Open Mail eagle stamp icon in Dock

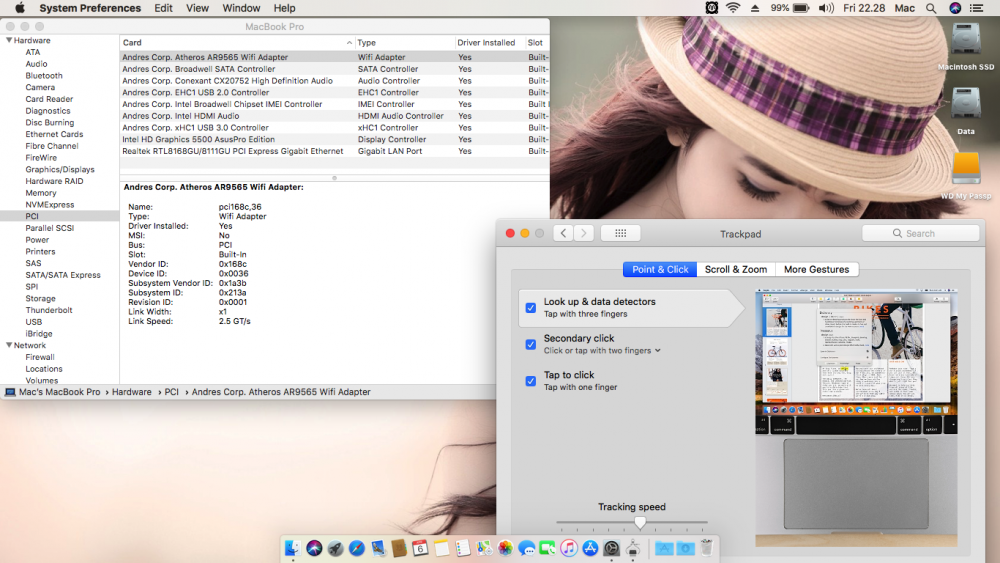click(x=378, y=548)
